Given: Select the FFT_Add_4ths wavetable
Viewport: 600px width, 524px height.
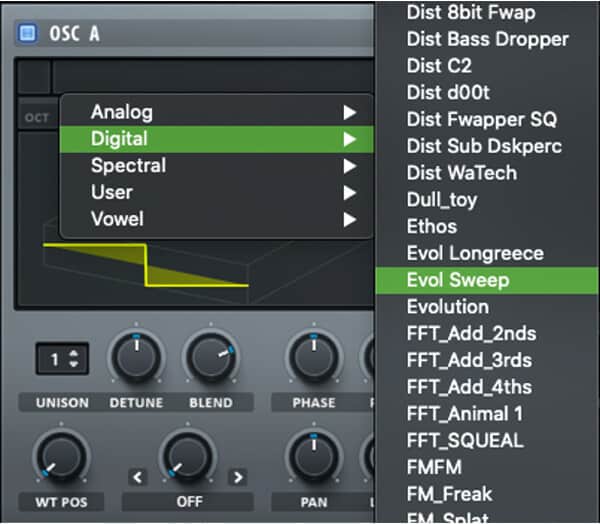Looking at the screenshot, I should (487, 387).
